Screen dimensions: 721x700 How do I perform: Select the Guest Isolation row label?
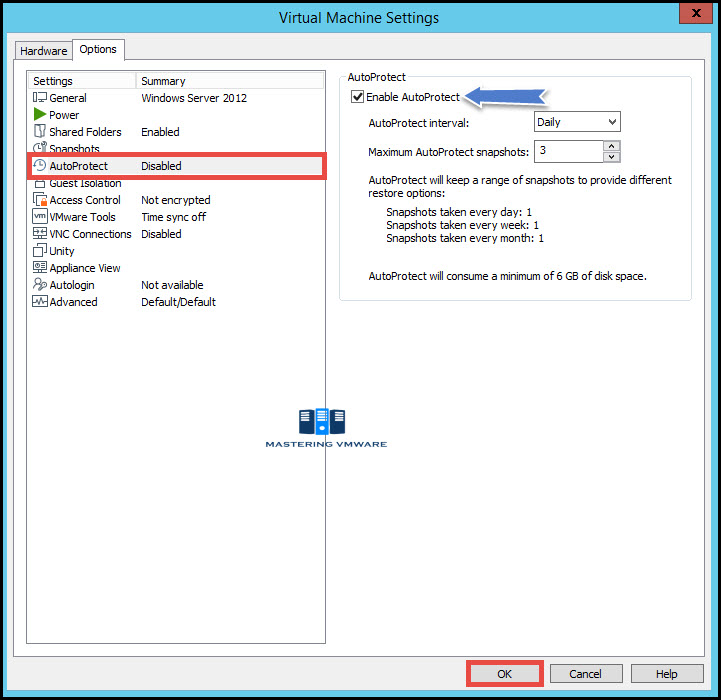point(85,184)
